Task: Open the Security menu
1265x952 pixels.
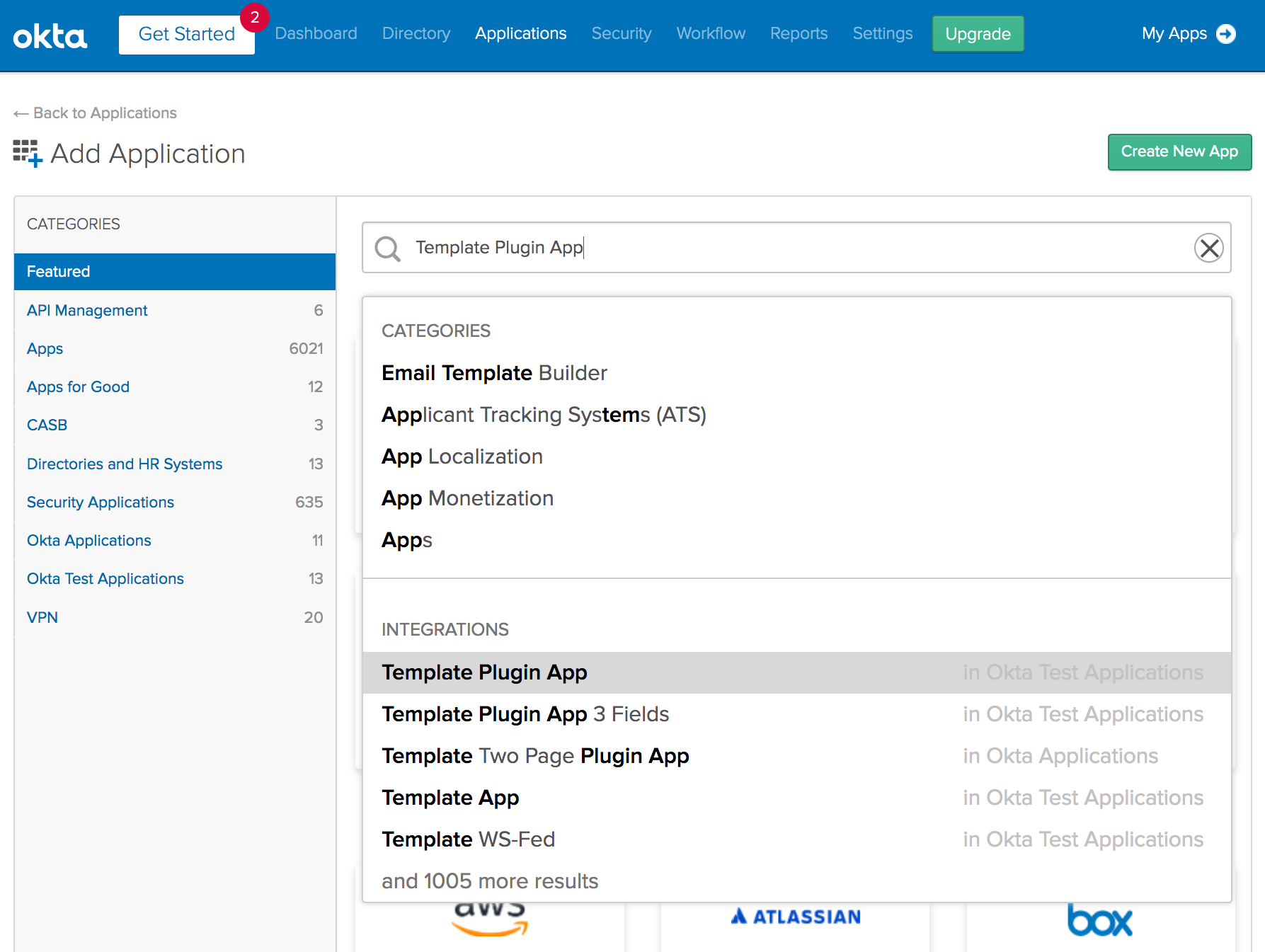Action: click(x=622, y=33)
